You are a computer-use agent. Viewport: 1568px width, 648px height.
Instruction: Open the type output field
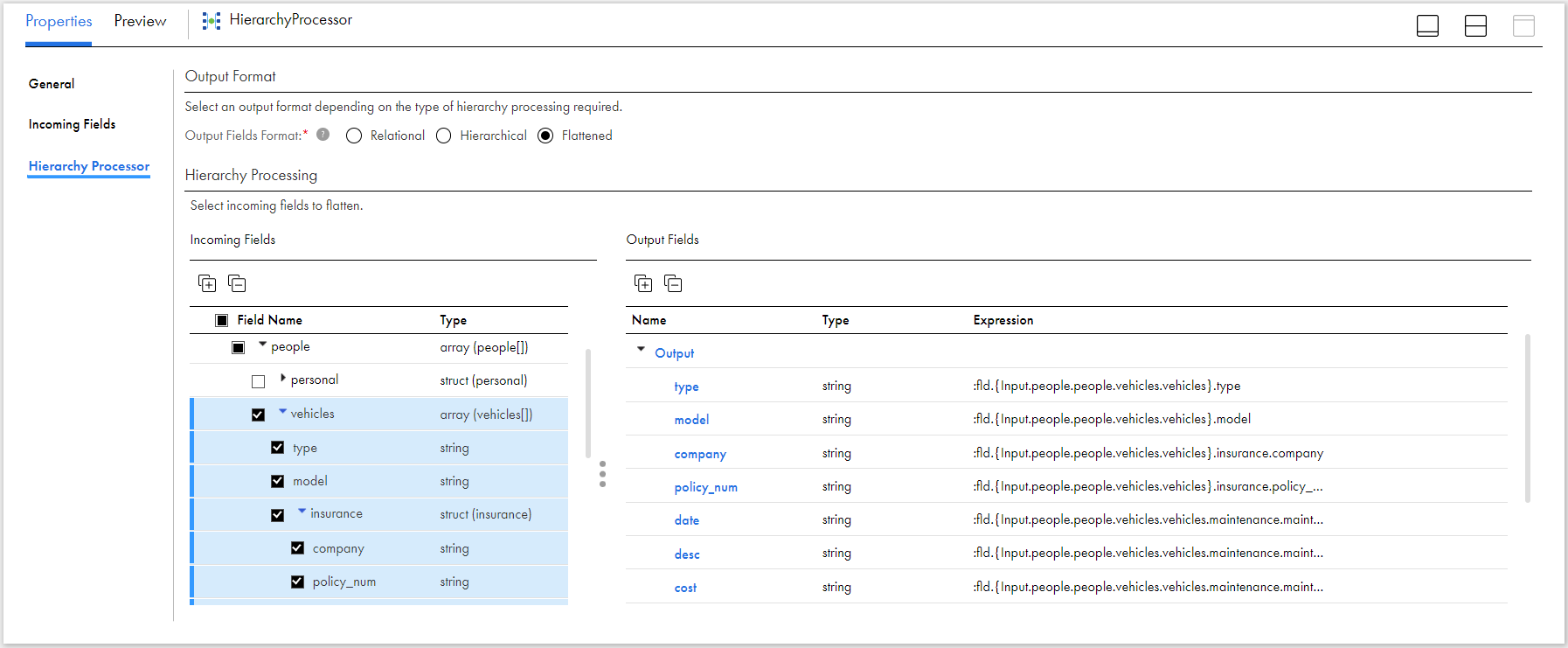point(686,387)
